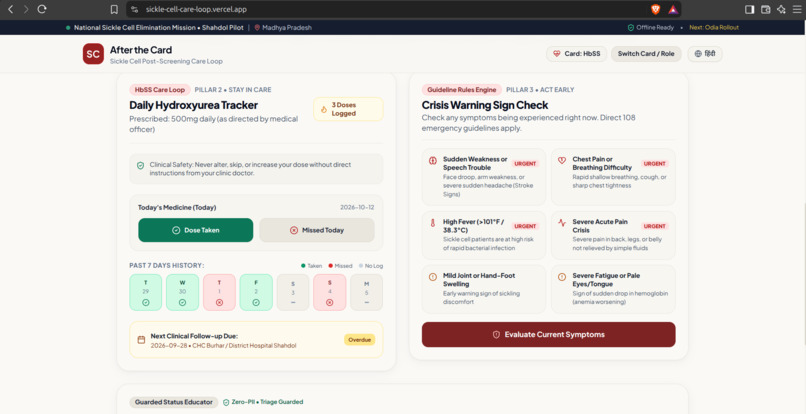The width and height of the screenshot is (806, 414).
Task: Open the Brave rewards triangle icon
Action: coord(673,9)
